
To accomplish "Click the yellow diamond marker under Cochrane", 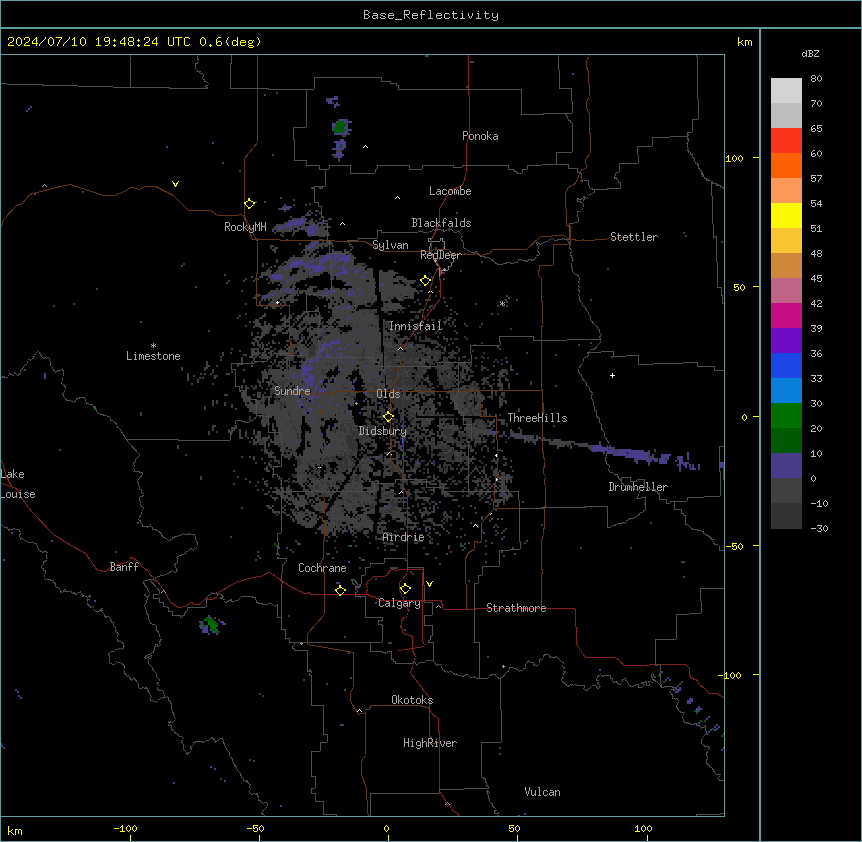I will click(x=340, y=590).
